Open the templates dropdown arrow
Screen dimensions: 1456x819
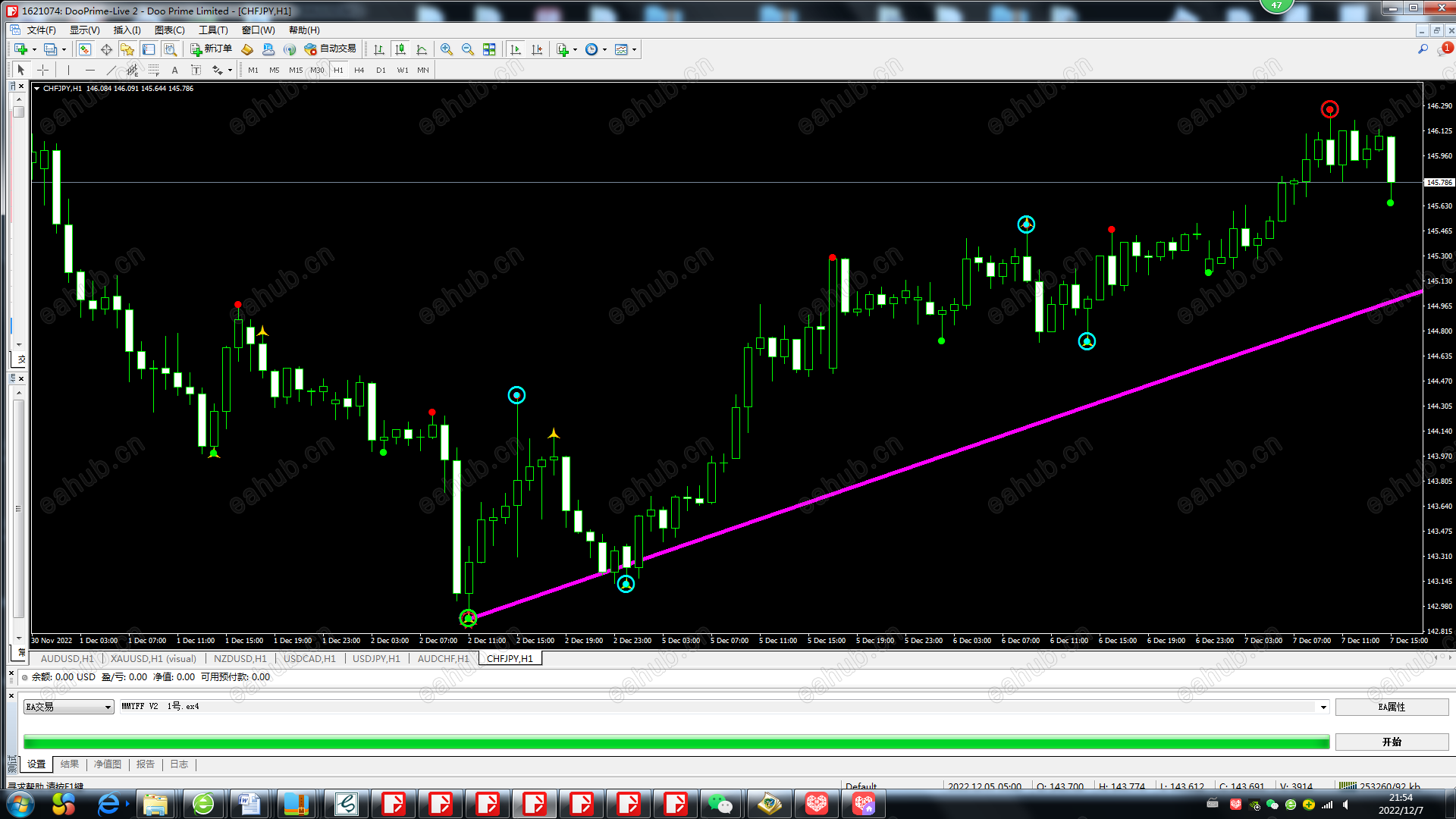(x=635, y=50)
